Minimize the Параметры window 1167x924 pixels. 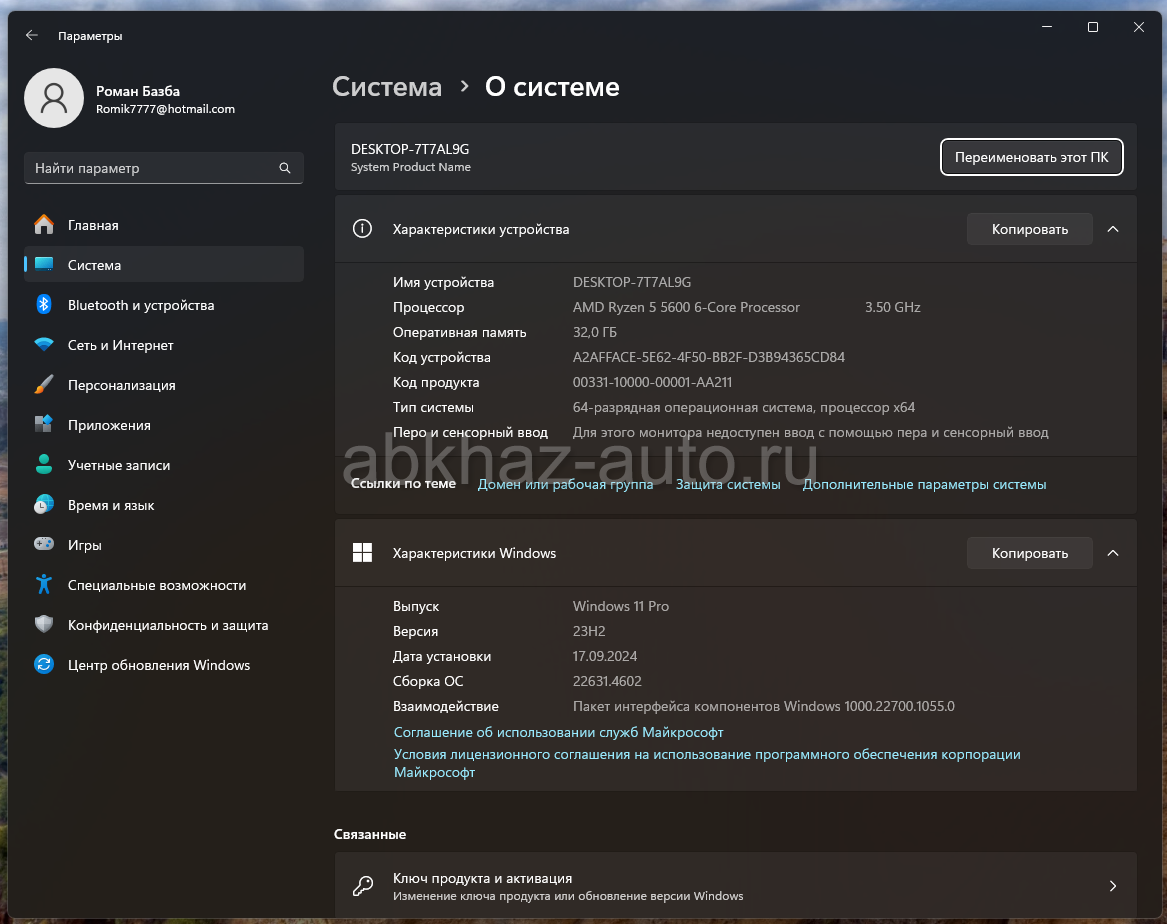coord(1047,28)
